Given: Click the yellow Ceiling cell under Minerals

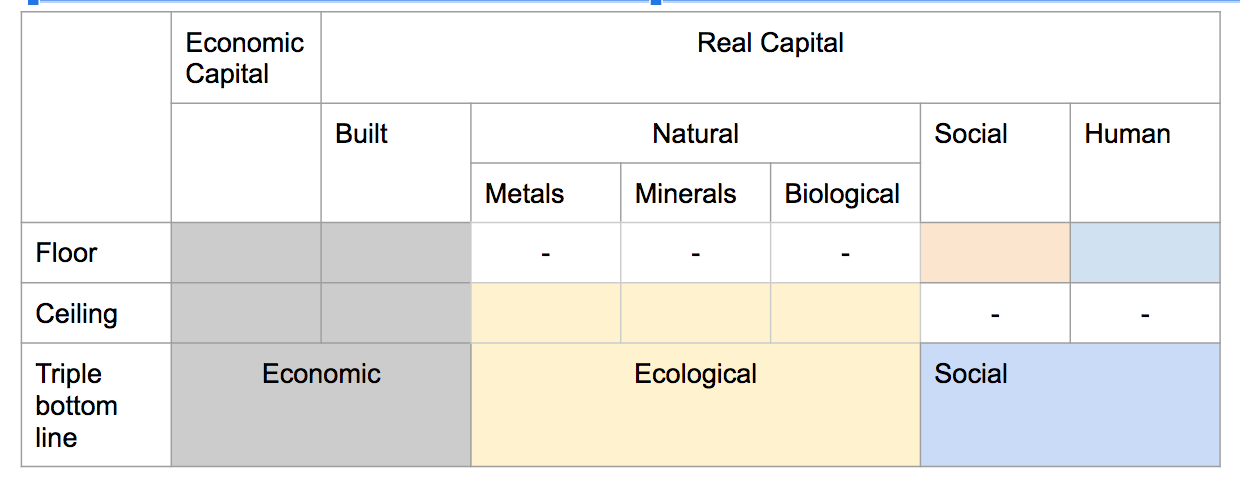Looking at the screenshot, I should tap(695, 314).
